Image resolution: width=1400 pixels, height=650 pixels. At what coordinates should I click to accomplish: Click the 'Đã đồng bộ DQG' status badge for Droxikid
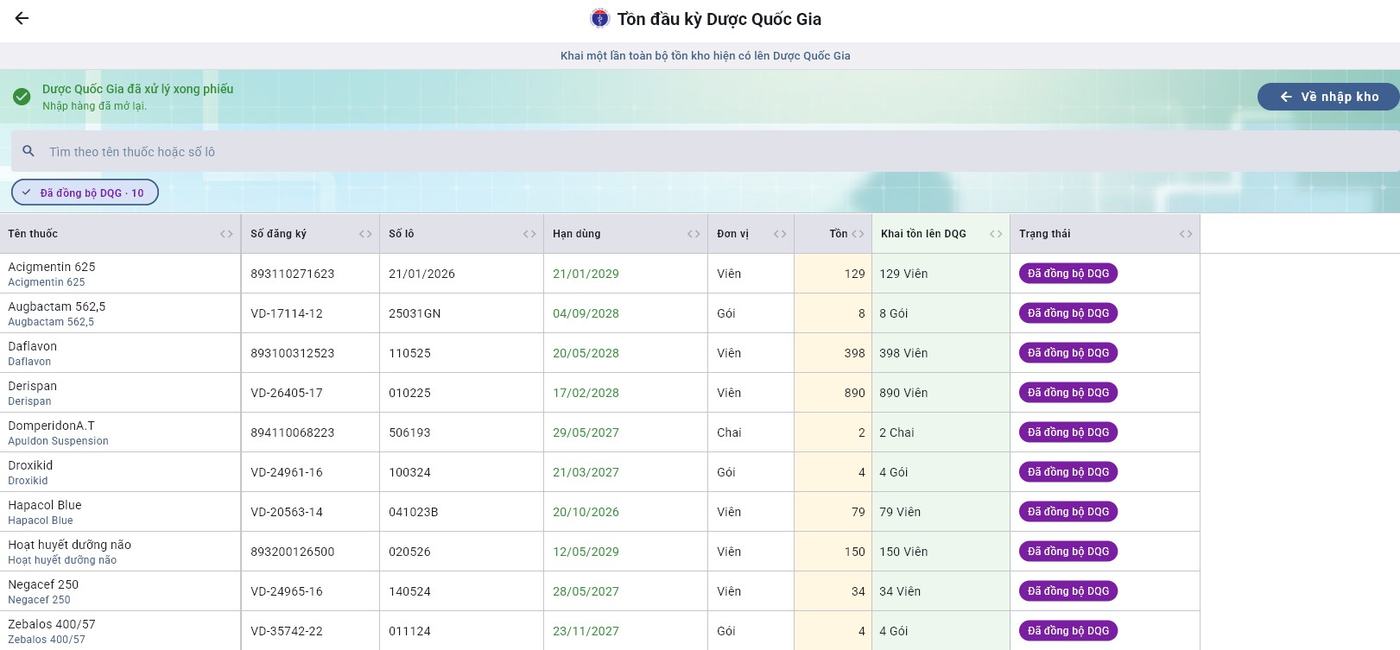coord(1068,472)
